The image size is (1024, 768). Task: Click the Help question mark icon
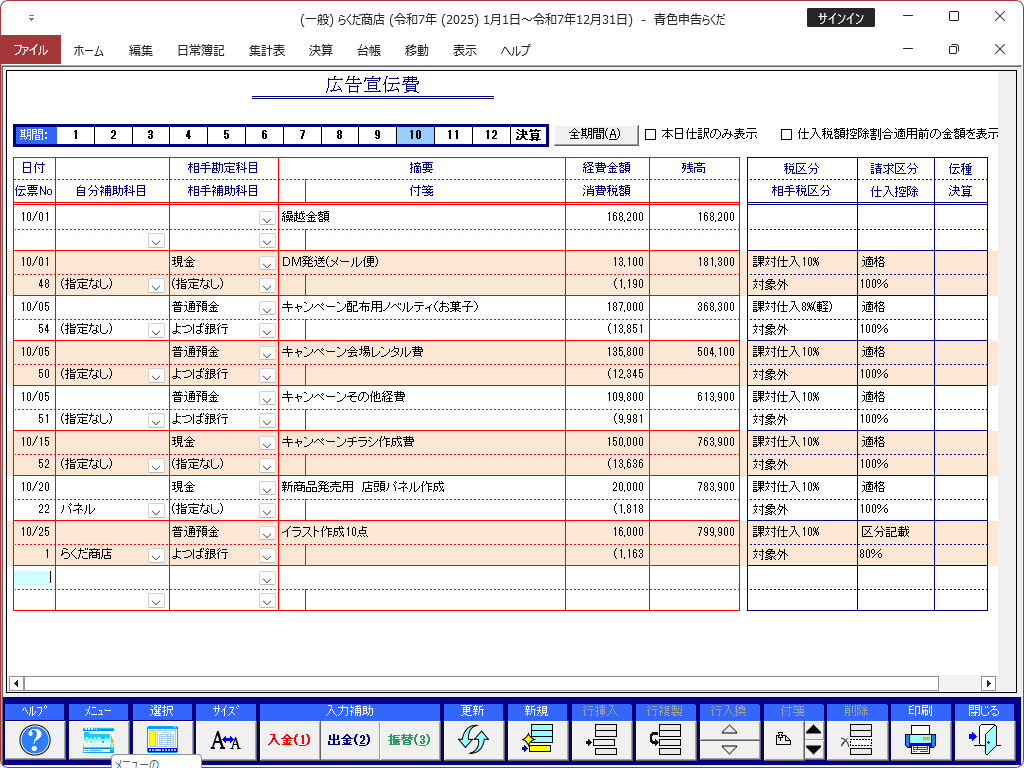pyautogui.click(x=35, y=740)
